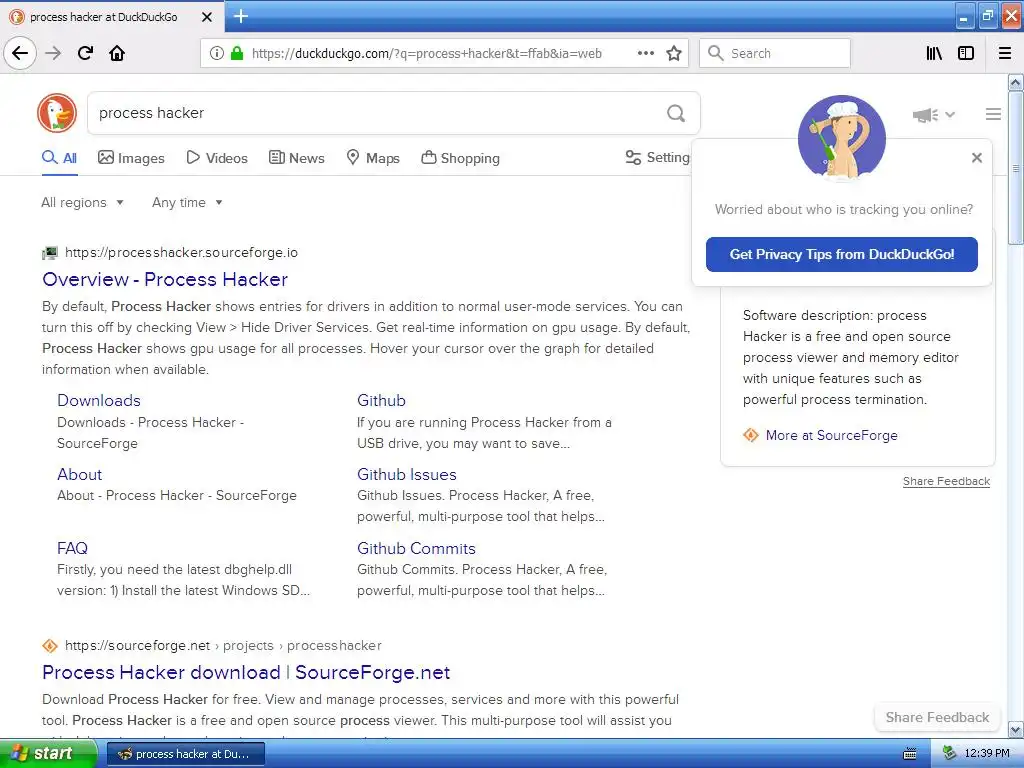Viewport: 1024px width, 768px height.
Task: Toggle the sidebar icon in toolbar
Action: 966,53
